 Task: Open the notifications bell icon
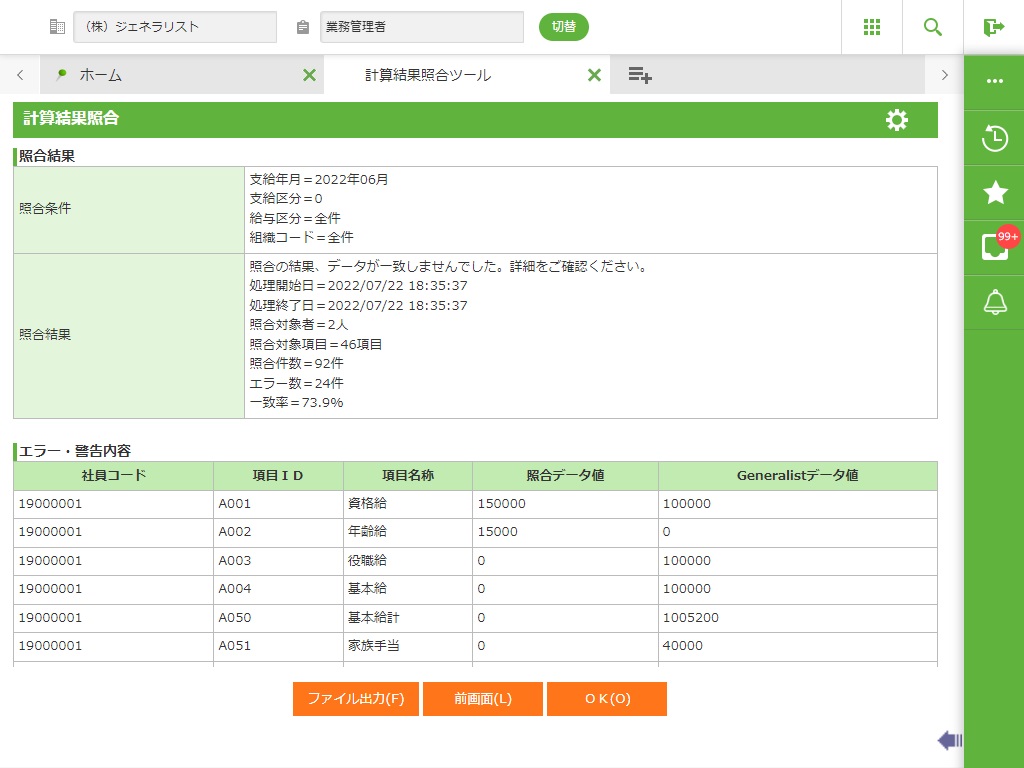[x=994, y=302]
